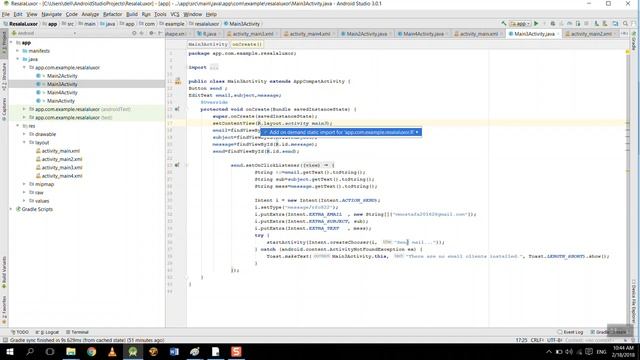Collapse the app module tree node

11,42
